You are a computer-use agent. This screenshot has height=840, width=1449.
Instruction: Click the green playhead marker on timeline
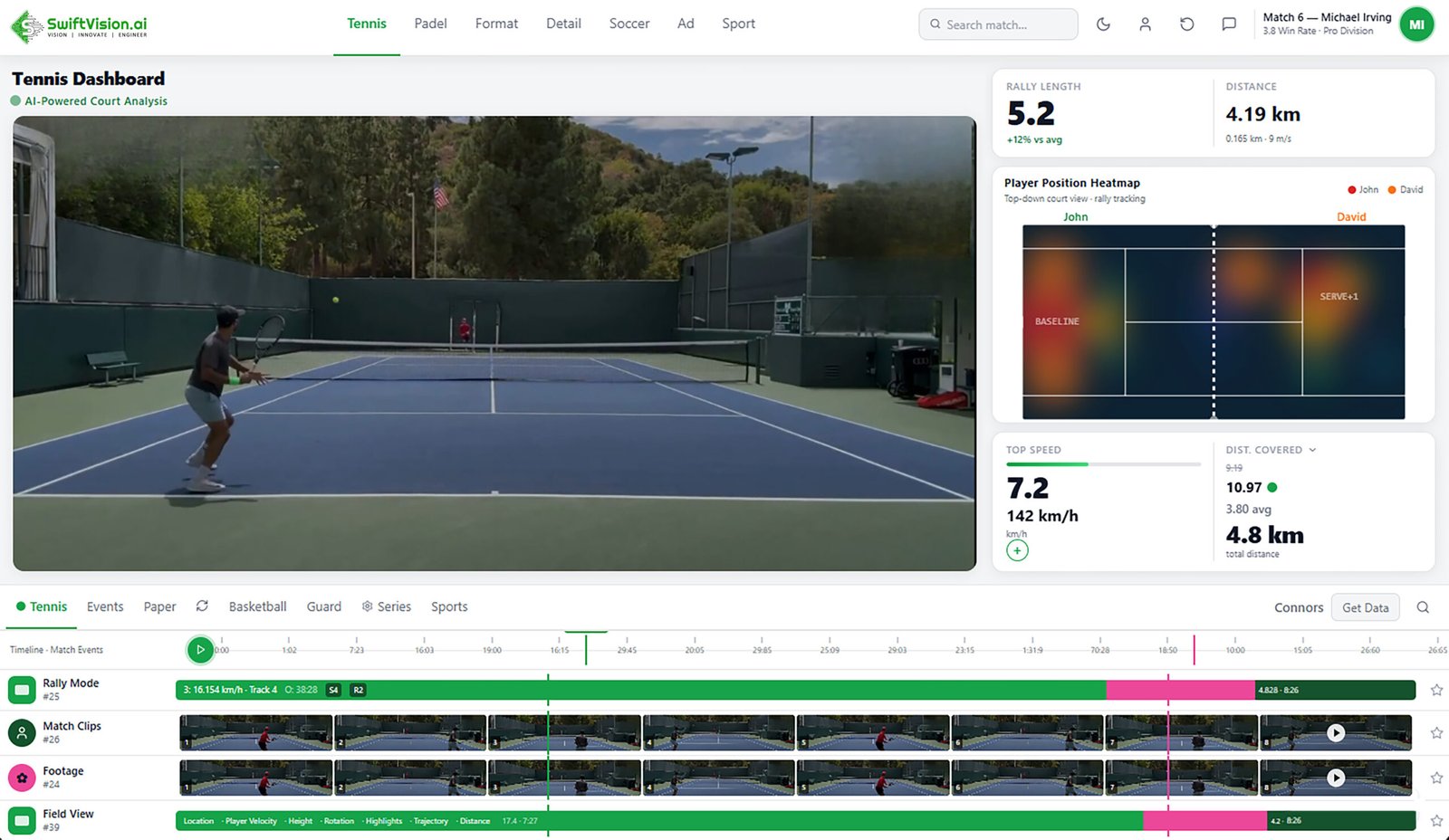click(586, 648)
